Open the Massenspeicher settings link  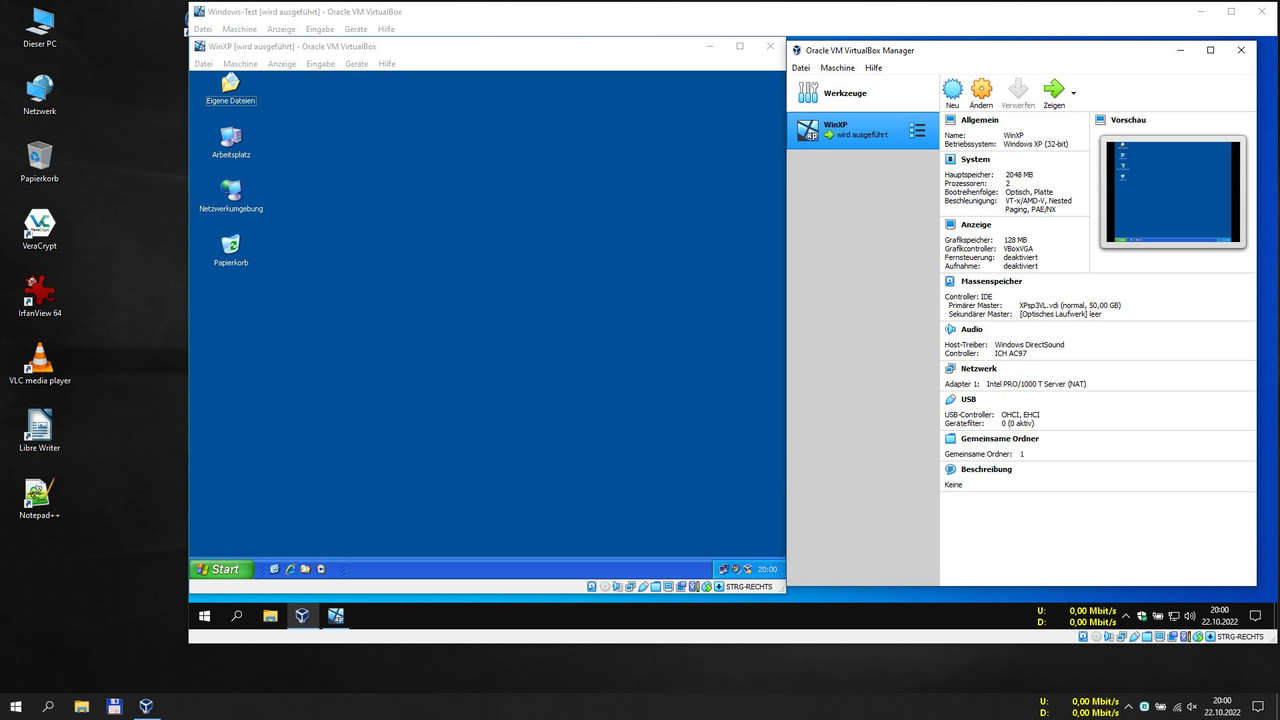pyautogui.click(x=993, y=281)
